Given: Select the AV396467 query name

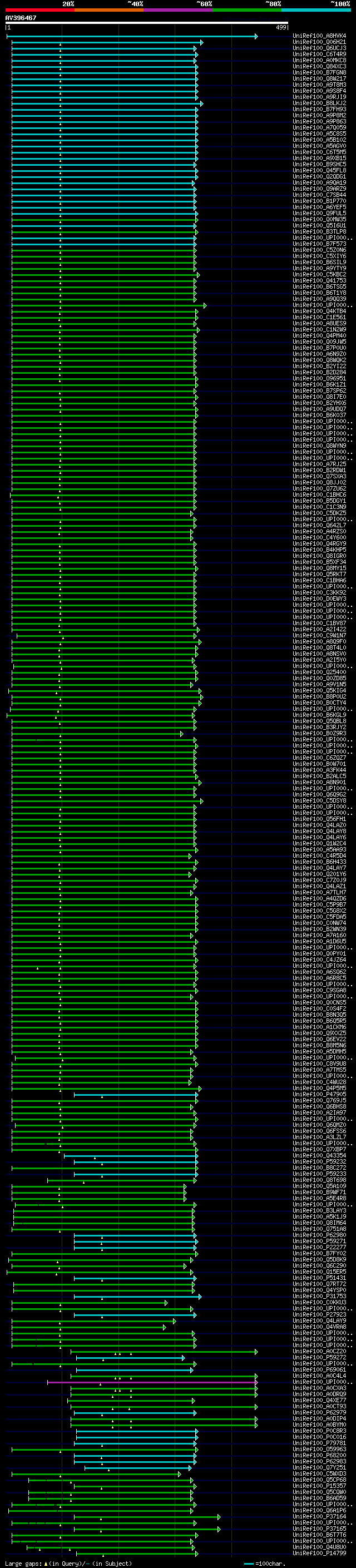Looking at the screenshot, I should point(21,18).
